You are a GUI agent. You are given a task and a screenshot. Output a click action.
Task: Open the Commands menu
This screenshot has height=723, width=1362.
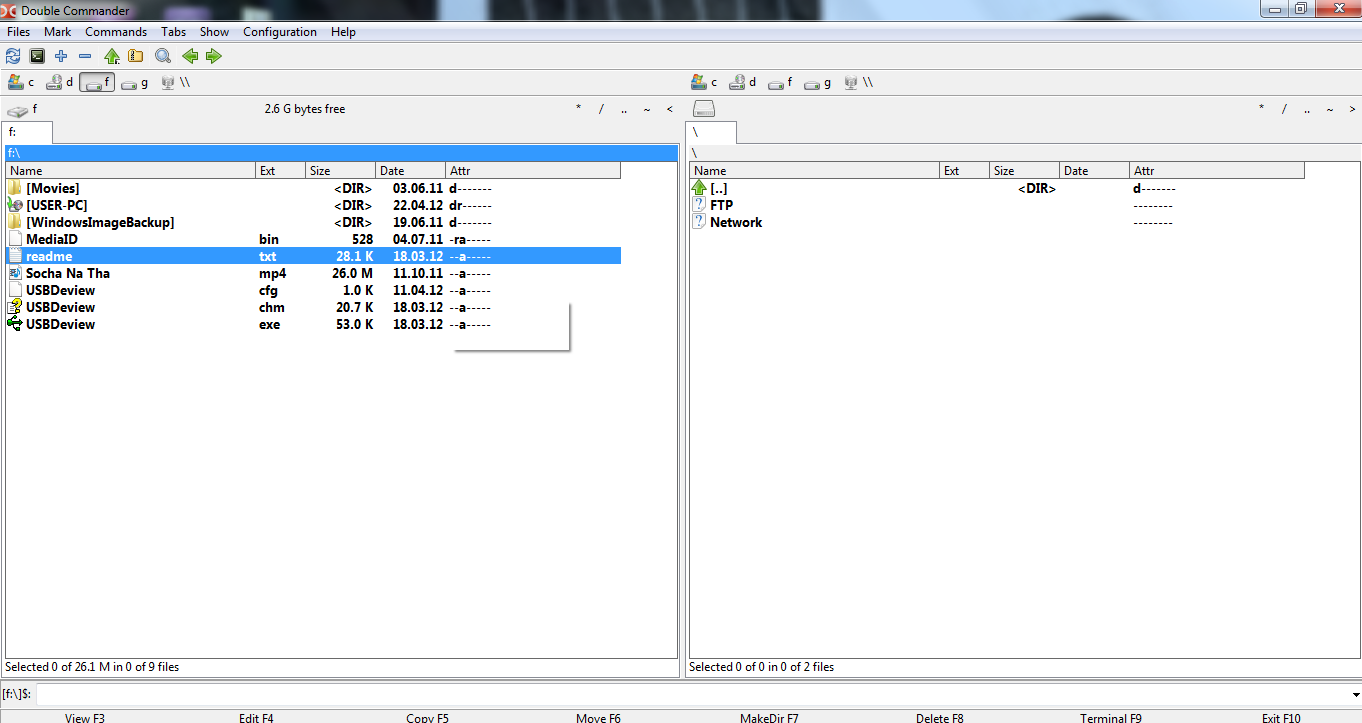[116, 32]
